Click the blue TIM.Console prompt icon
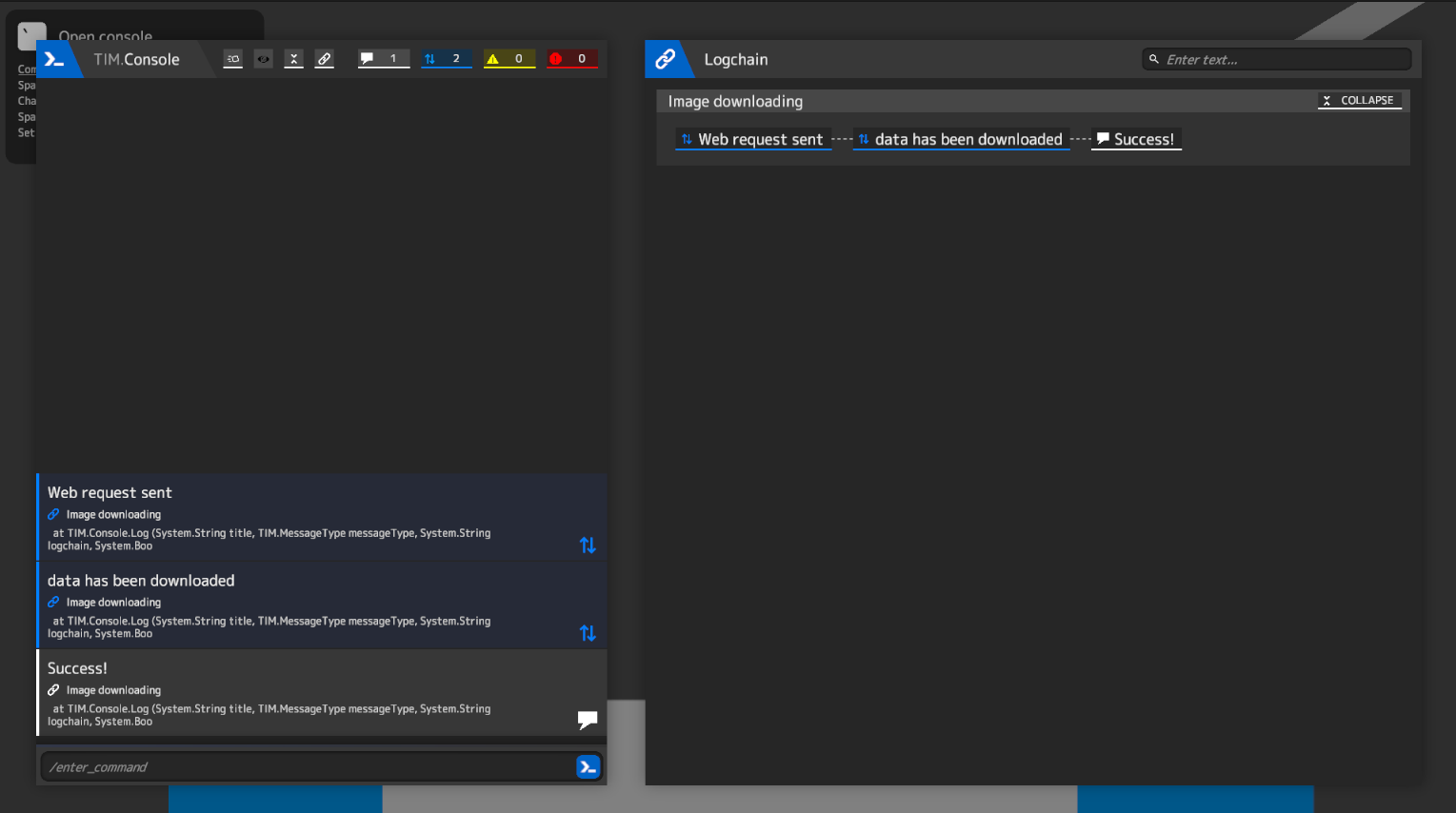This screenshot has height=813, width=1456. [x=54, y=59]
